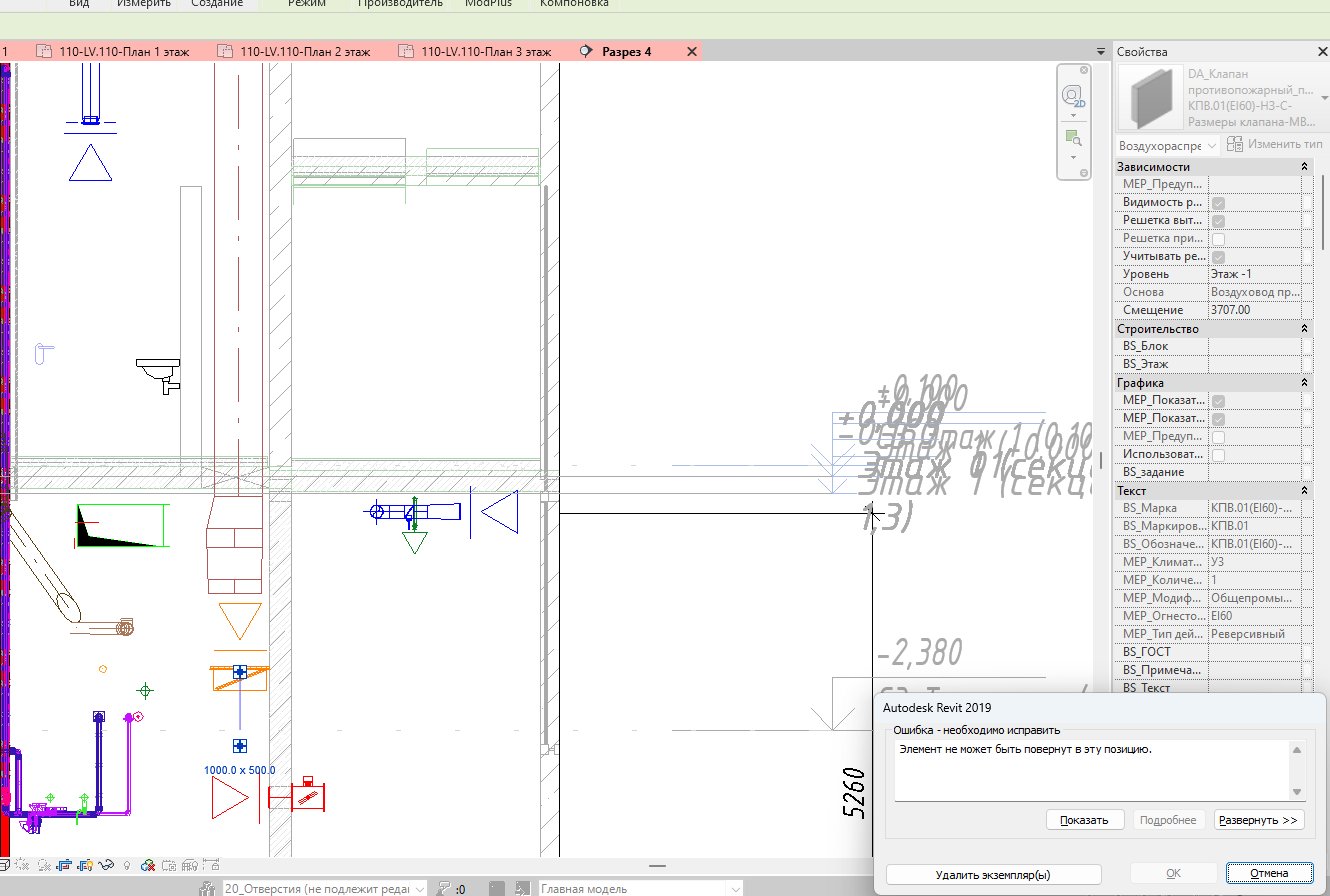The width and height of the screenshot is (1330, 896).
Task: Click the error message list scrollbar
Action: click(1297, 770)
